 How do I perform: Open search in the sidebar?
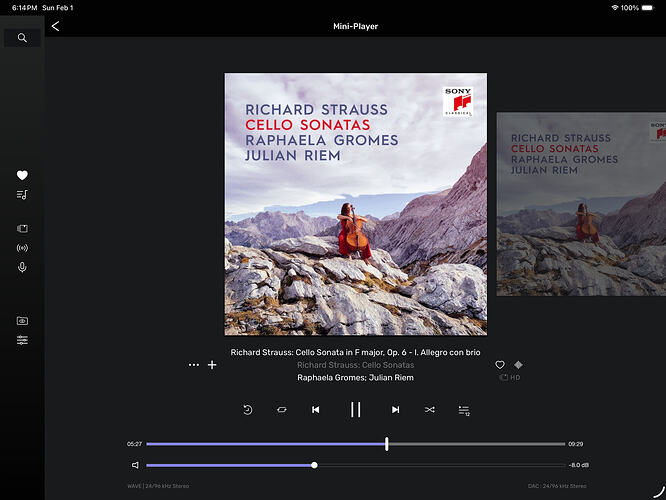tap(22, 38)
